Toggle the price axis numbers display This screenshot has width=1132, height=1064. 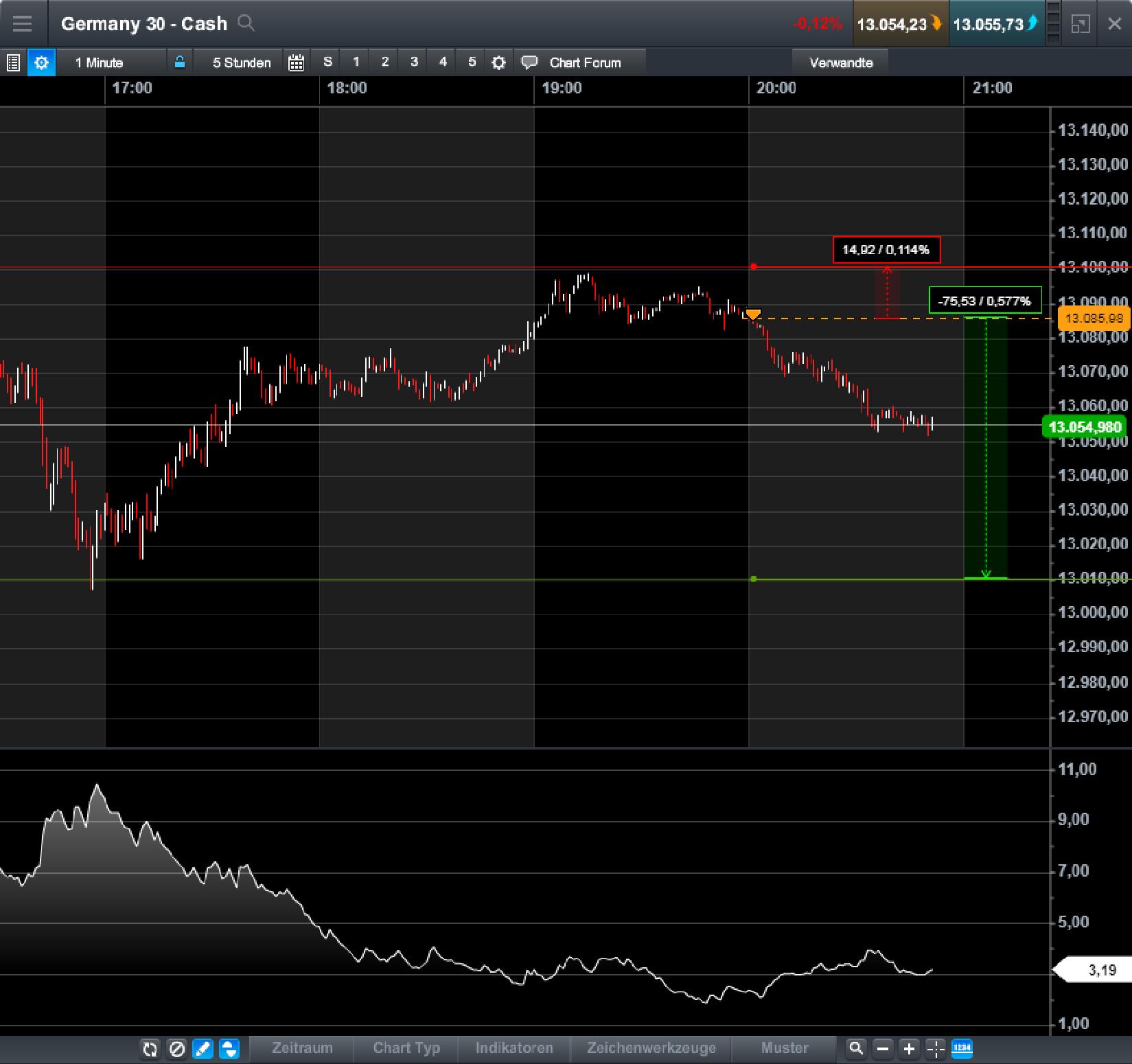pyautogui.click(x=962, y=1049)
